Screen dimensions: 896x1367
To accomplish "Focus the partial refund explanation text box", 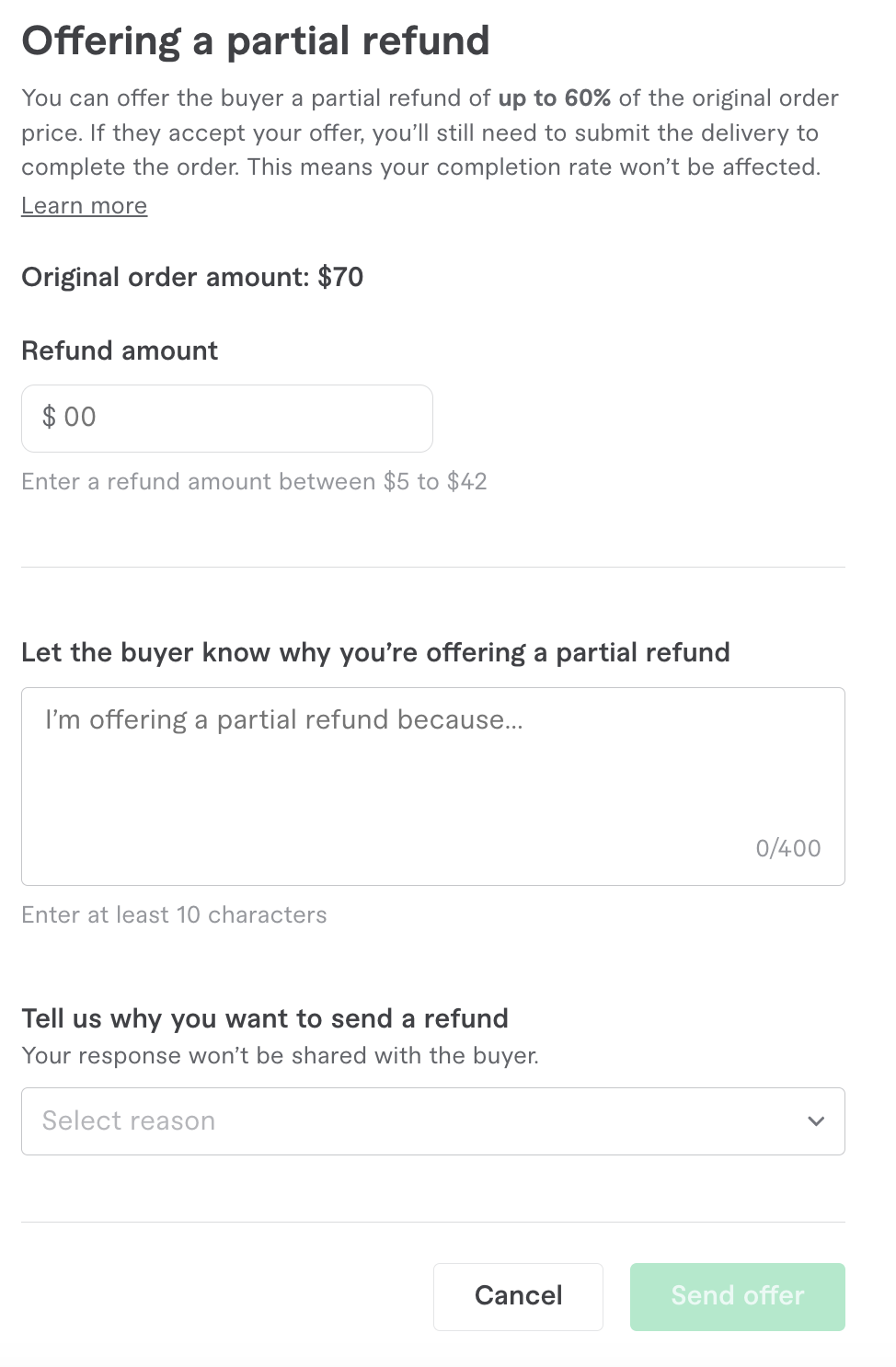I will [432, 791].
